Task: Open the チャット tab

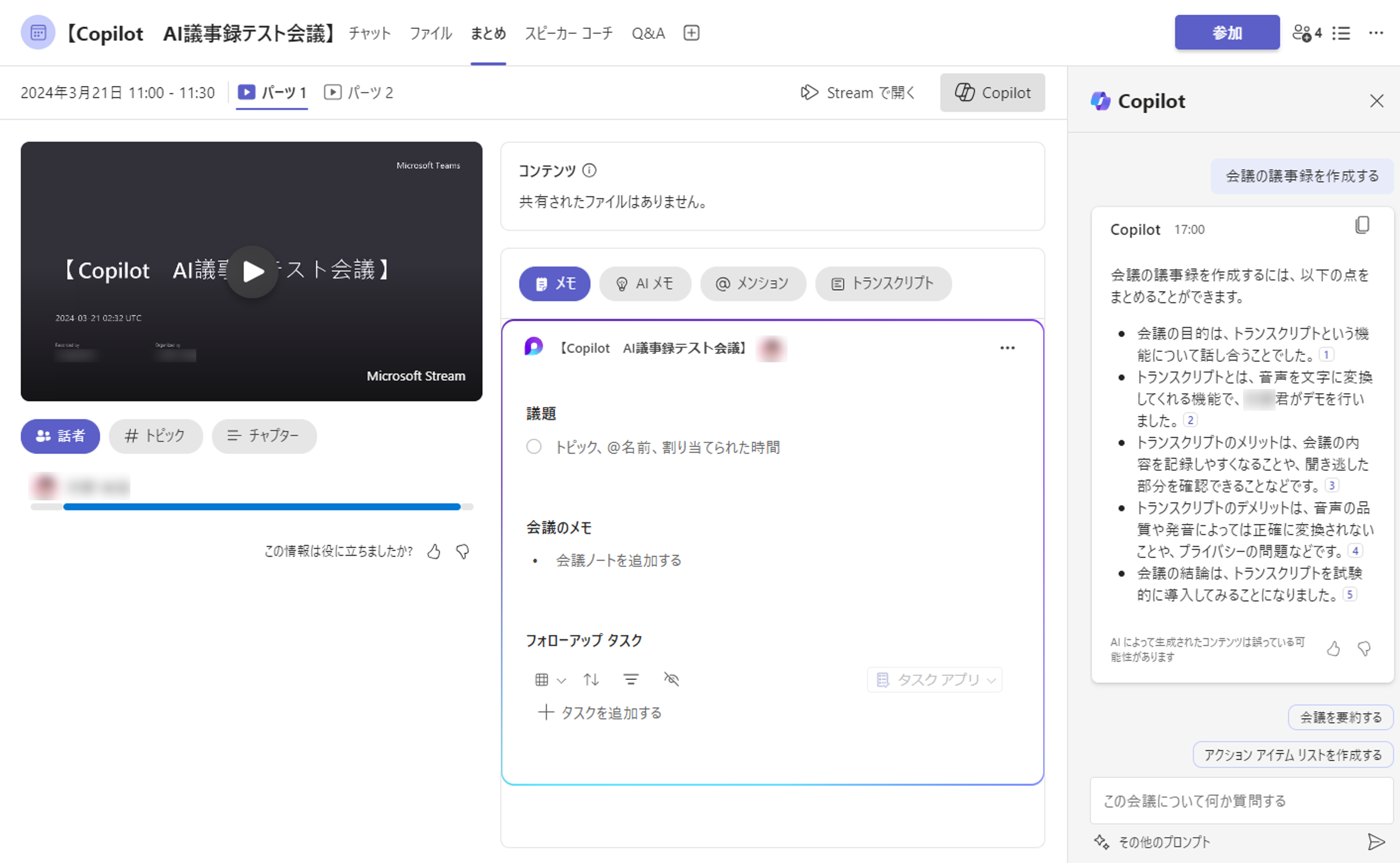Action: point(370,33)
